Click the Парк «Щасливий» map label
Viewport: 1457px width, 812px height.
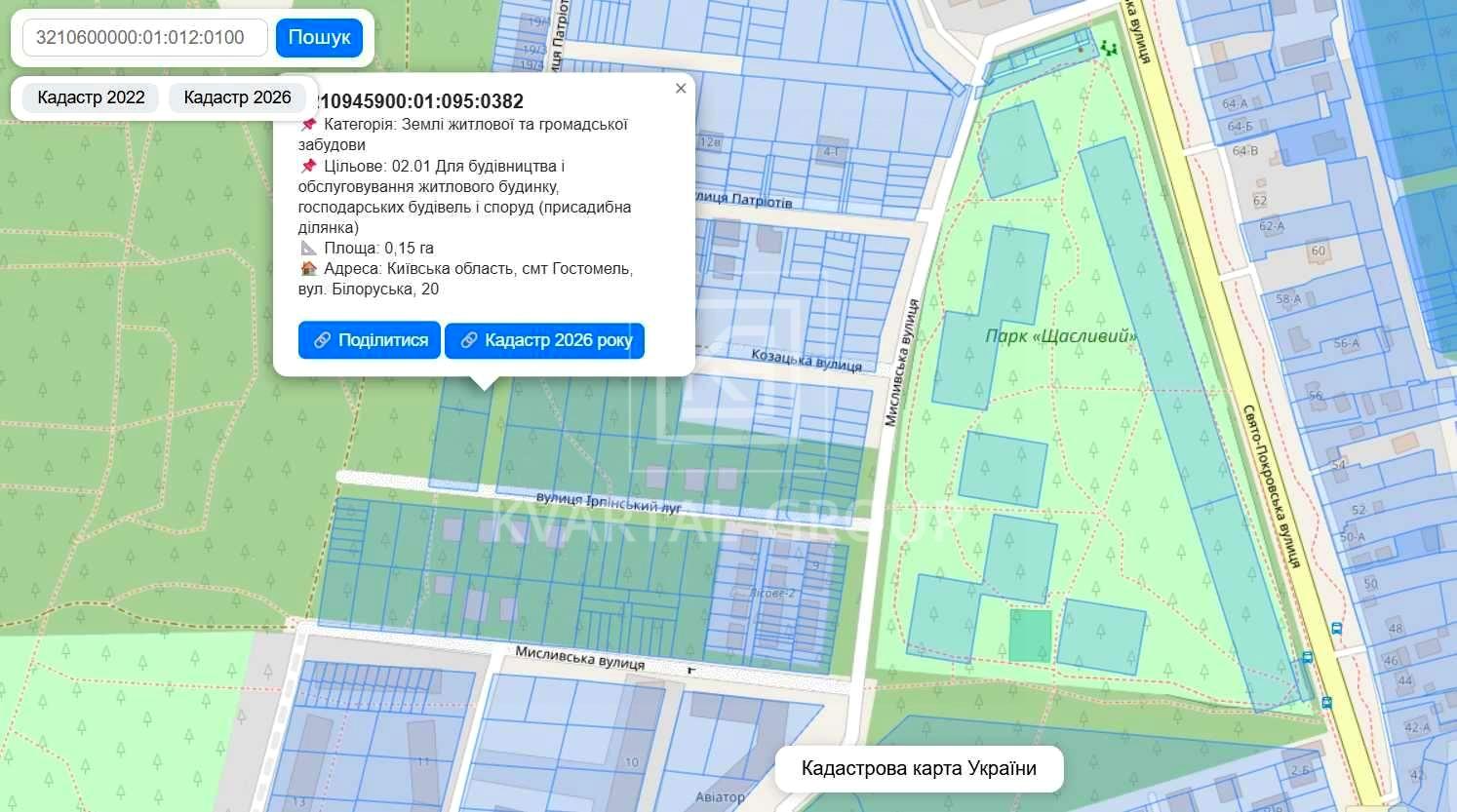(1060, 336)
